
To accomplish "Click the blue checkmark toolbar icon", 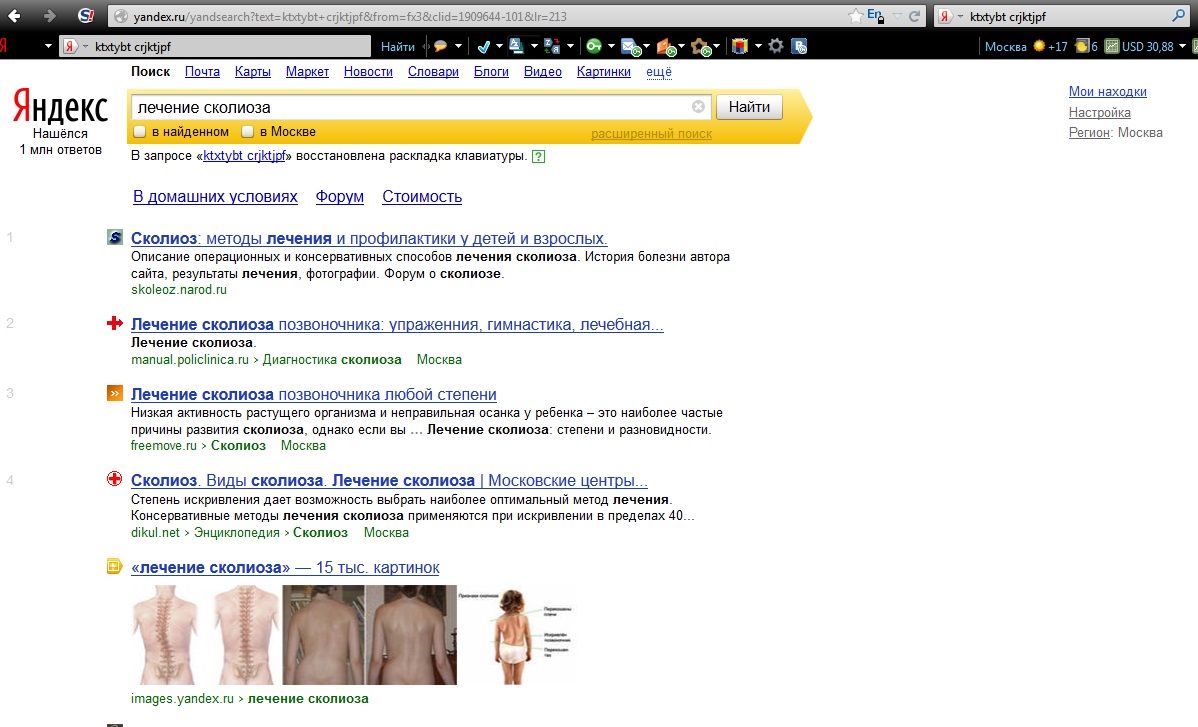I will click(x=483, y=47).
